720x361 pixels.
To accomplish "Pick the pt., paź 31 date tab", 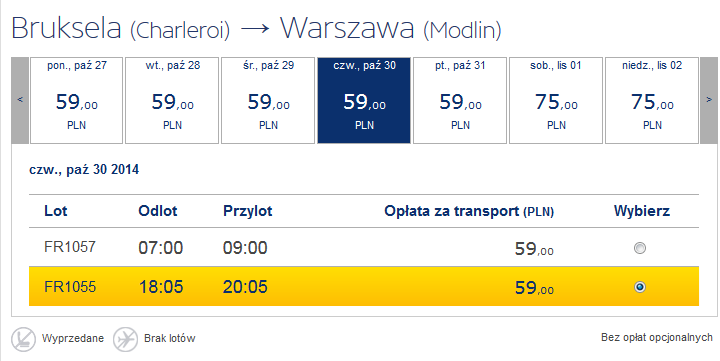I will pyautogui.click(x=460, y=100).
